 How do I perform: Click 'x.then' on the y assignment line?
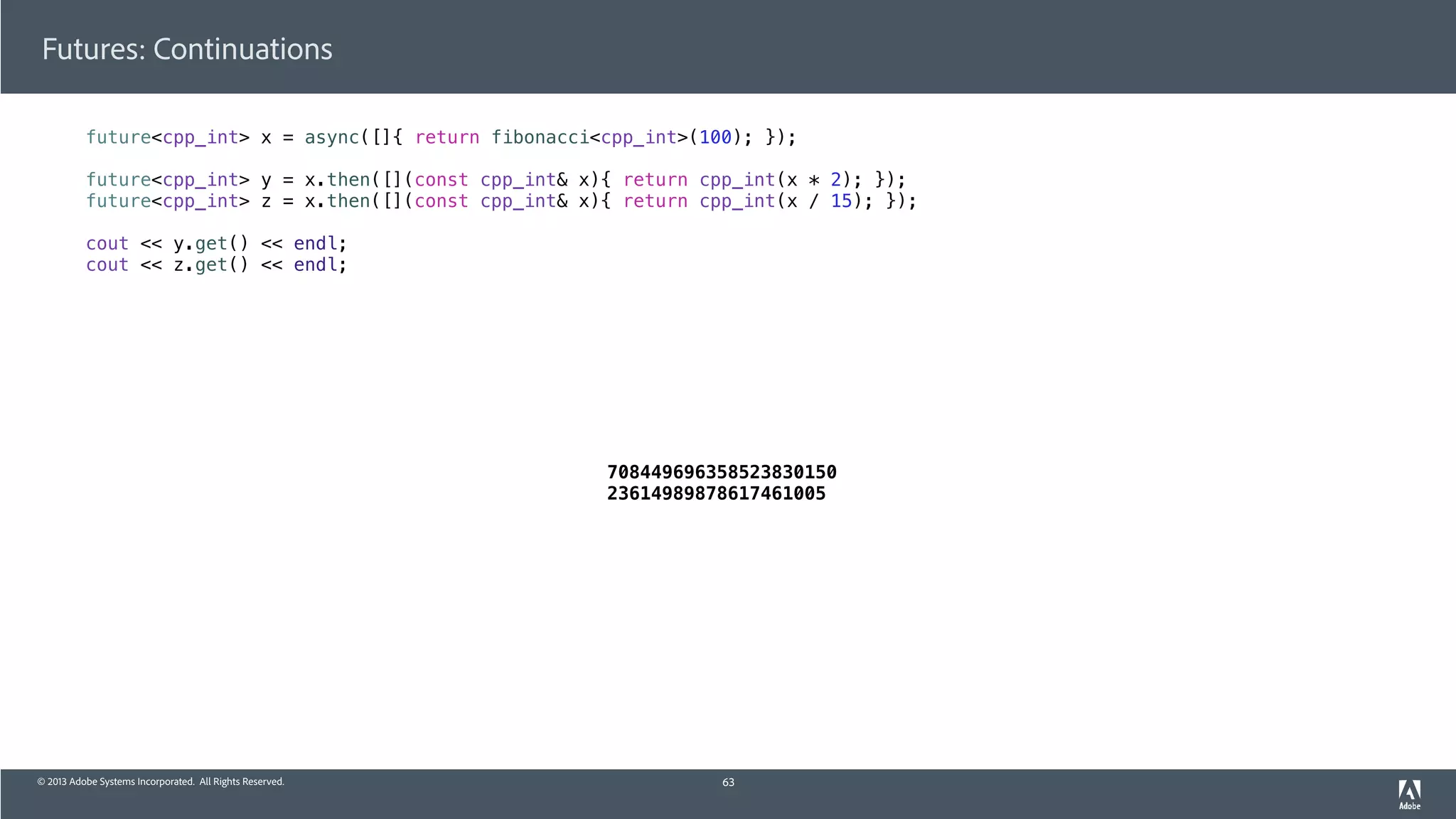(337, 180)
